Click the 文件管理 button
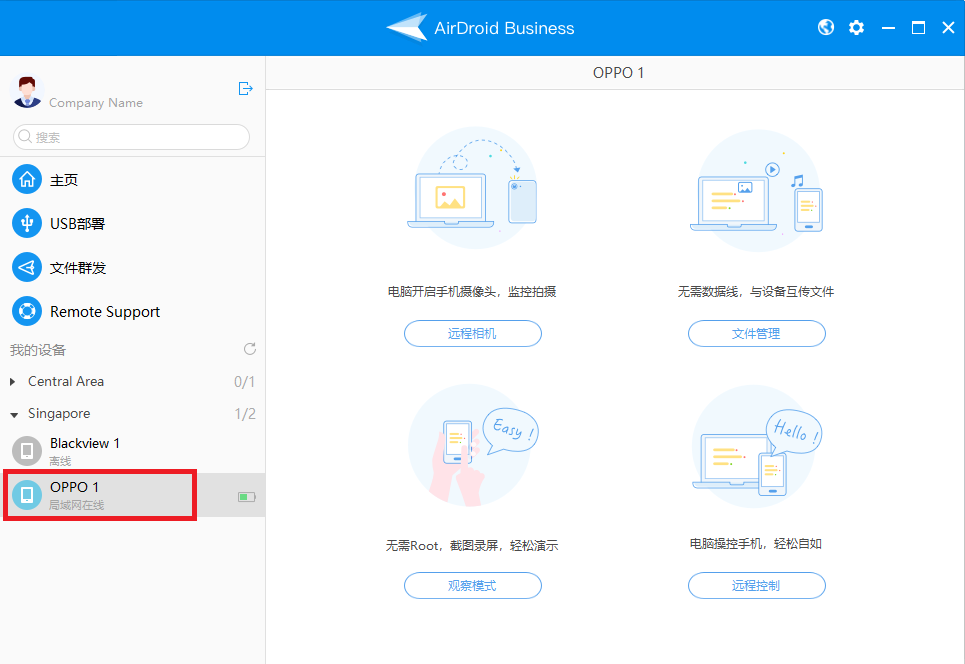Image resolution: width=965 pixels, height=664 pixels. click(756, 334)
